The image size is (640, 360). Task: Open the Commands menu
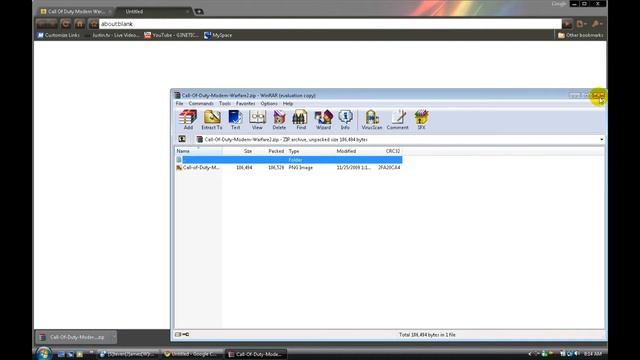tap(201, 104)
